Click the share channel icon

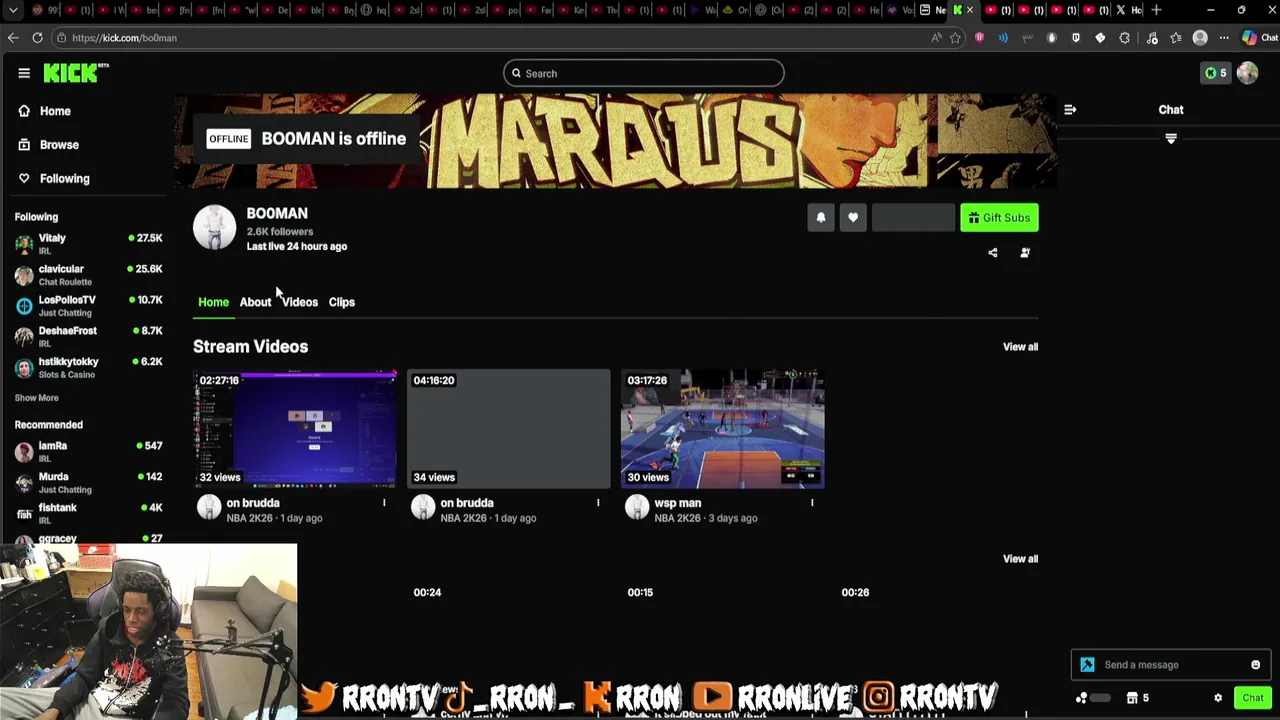993,253
